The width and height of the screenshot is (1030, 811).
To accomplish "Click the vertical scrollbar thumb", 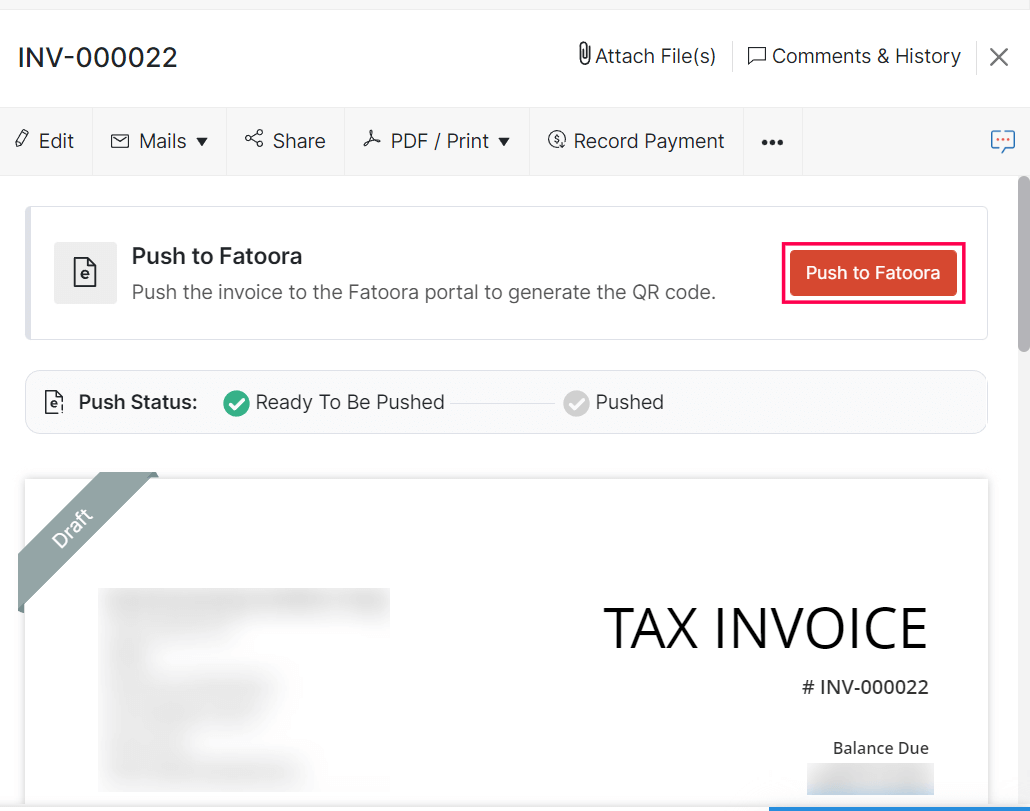I will [1023, 263].
